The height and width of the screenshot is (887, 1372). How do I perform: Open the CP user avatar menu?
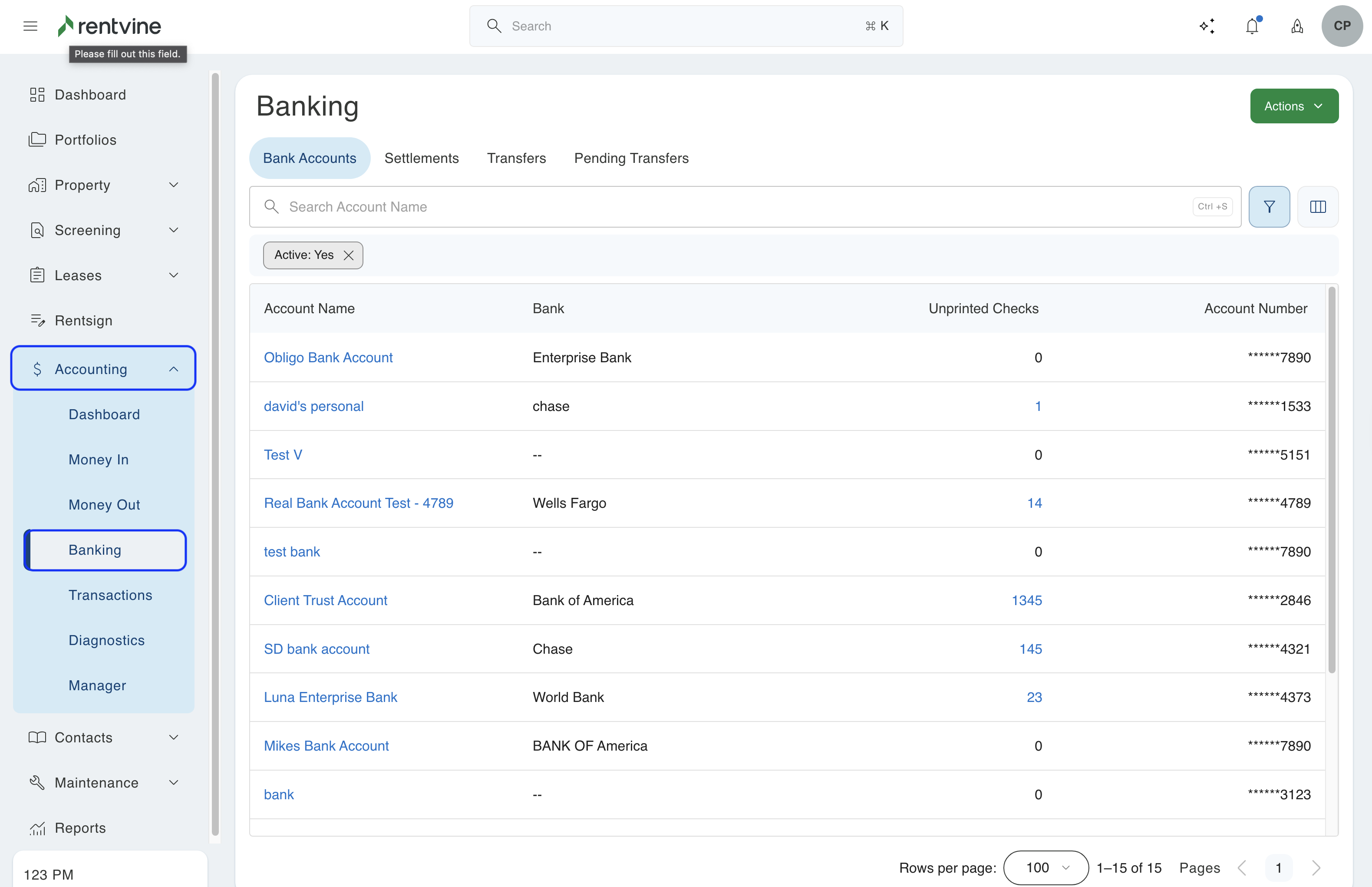click(x=1342, y=26)
